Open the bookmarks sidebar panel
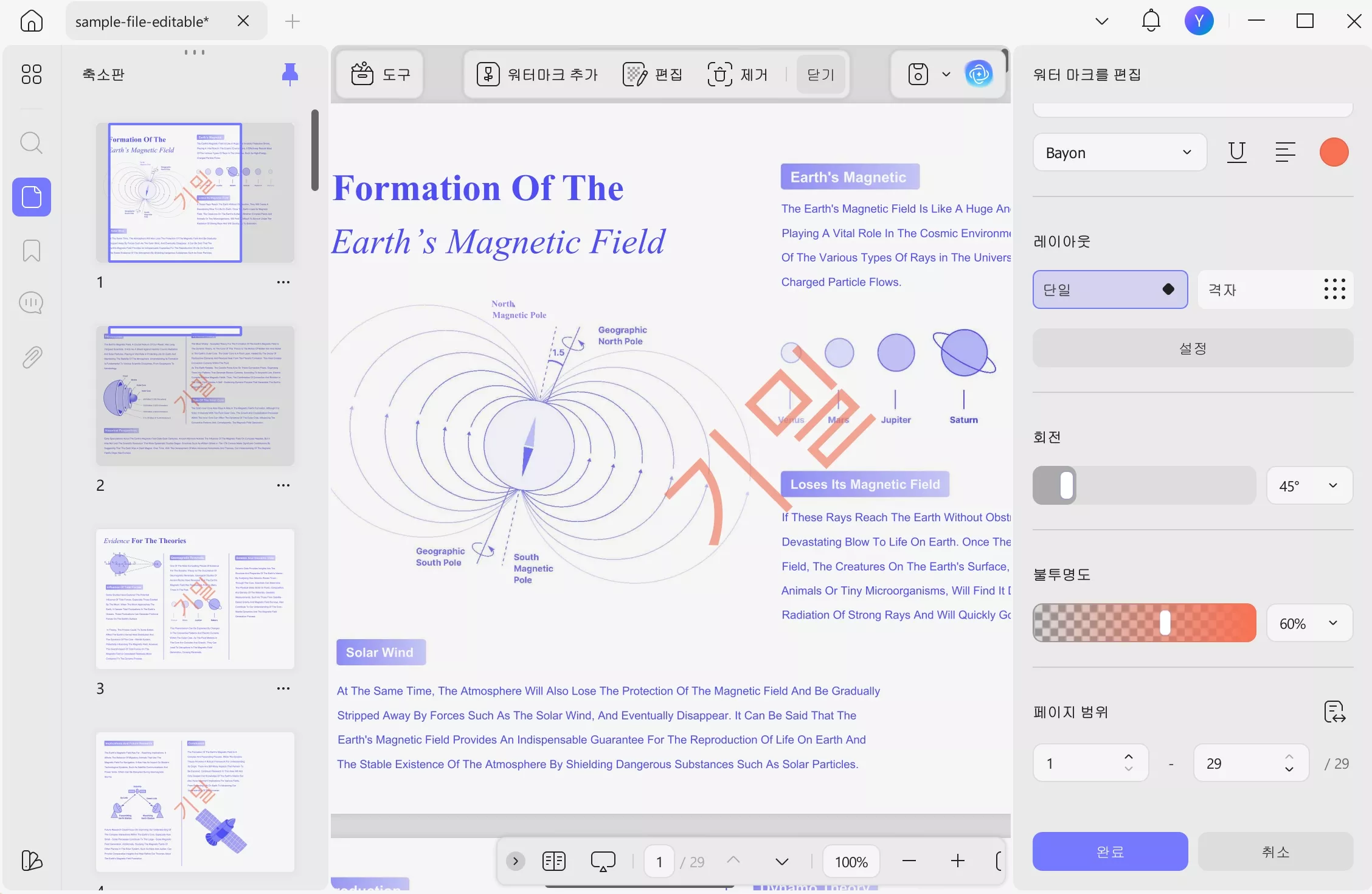The width and height of the screenshot is (1372, 894). (x=31, y=251)
